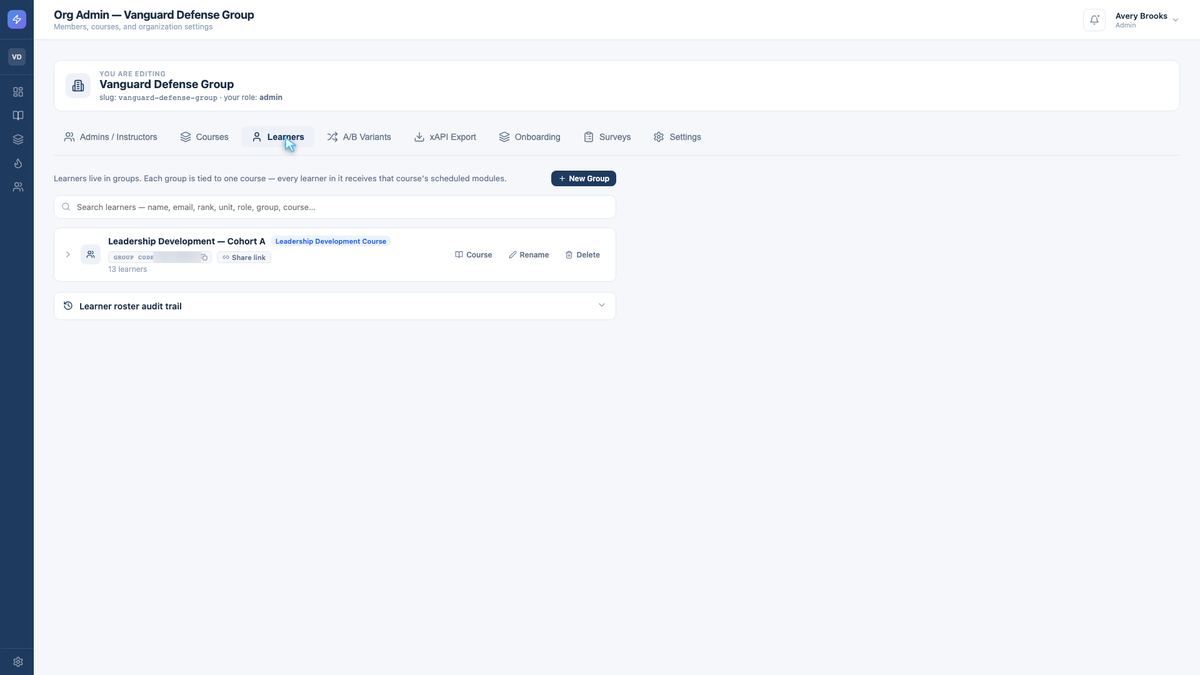Screen dimensions: 1200x675
Task: Click the group people icon for Cohort A
Action: point(90,255)
